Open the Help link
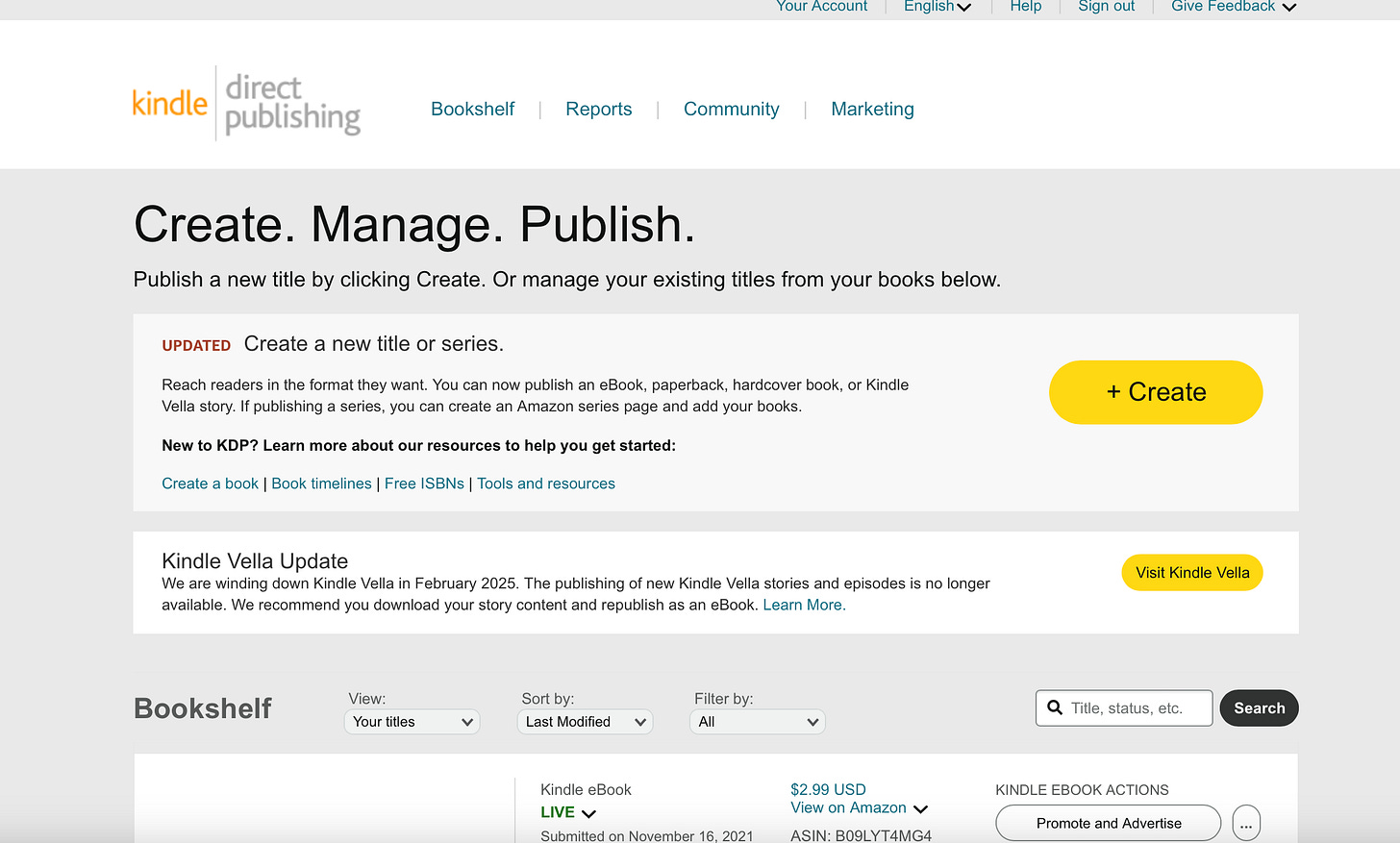The width and height of the screenshot is (1400, 843). pyautogui.click(x=1026, y=7)
